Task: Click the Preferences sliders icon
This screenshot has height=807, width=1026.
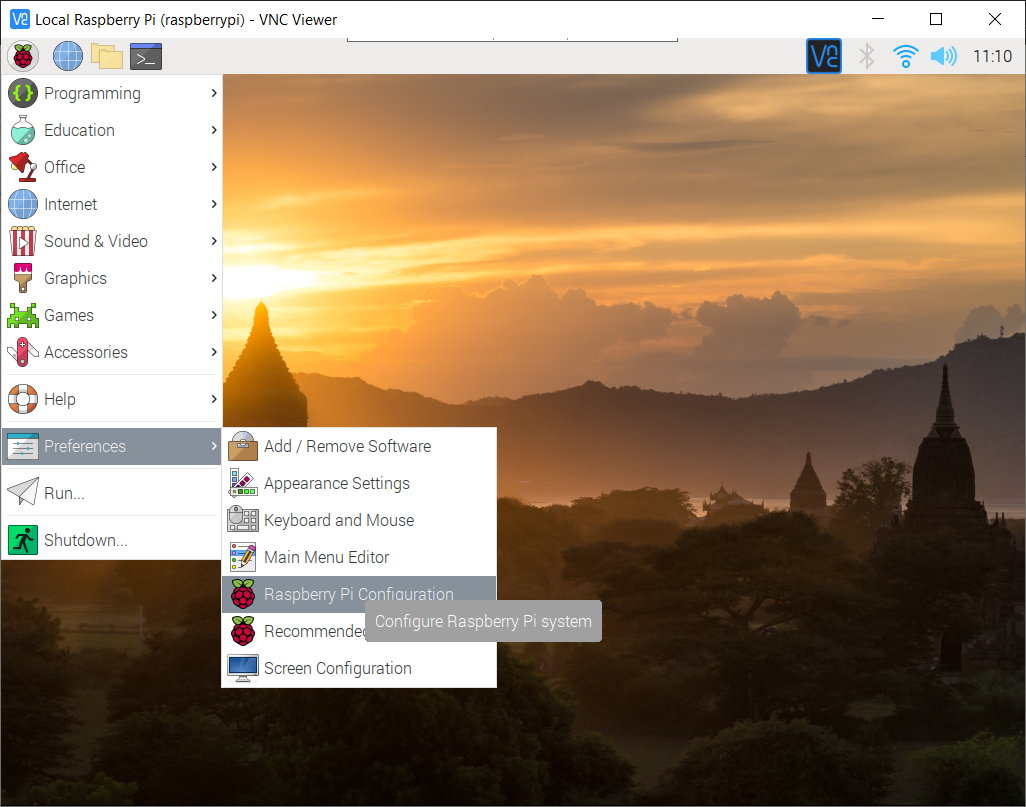Action: (x=23, y=446)
